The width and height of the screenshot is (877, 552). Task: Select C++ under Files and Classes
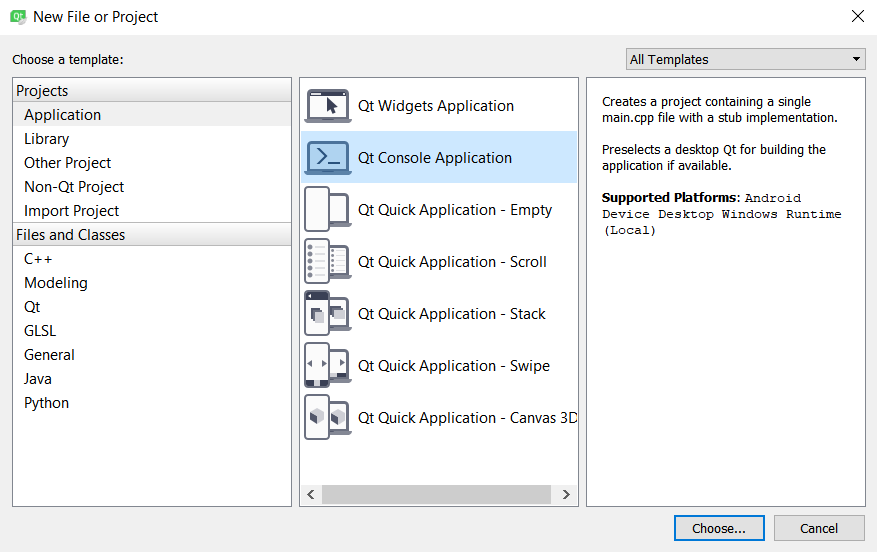click(x=38, y=259)
